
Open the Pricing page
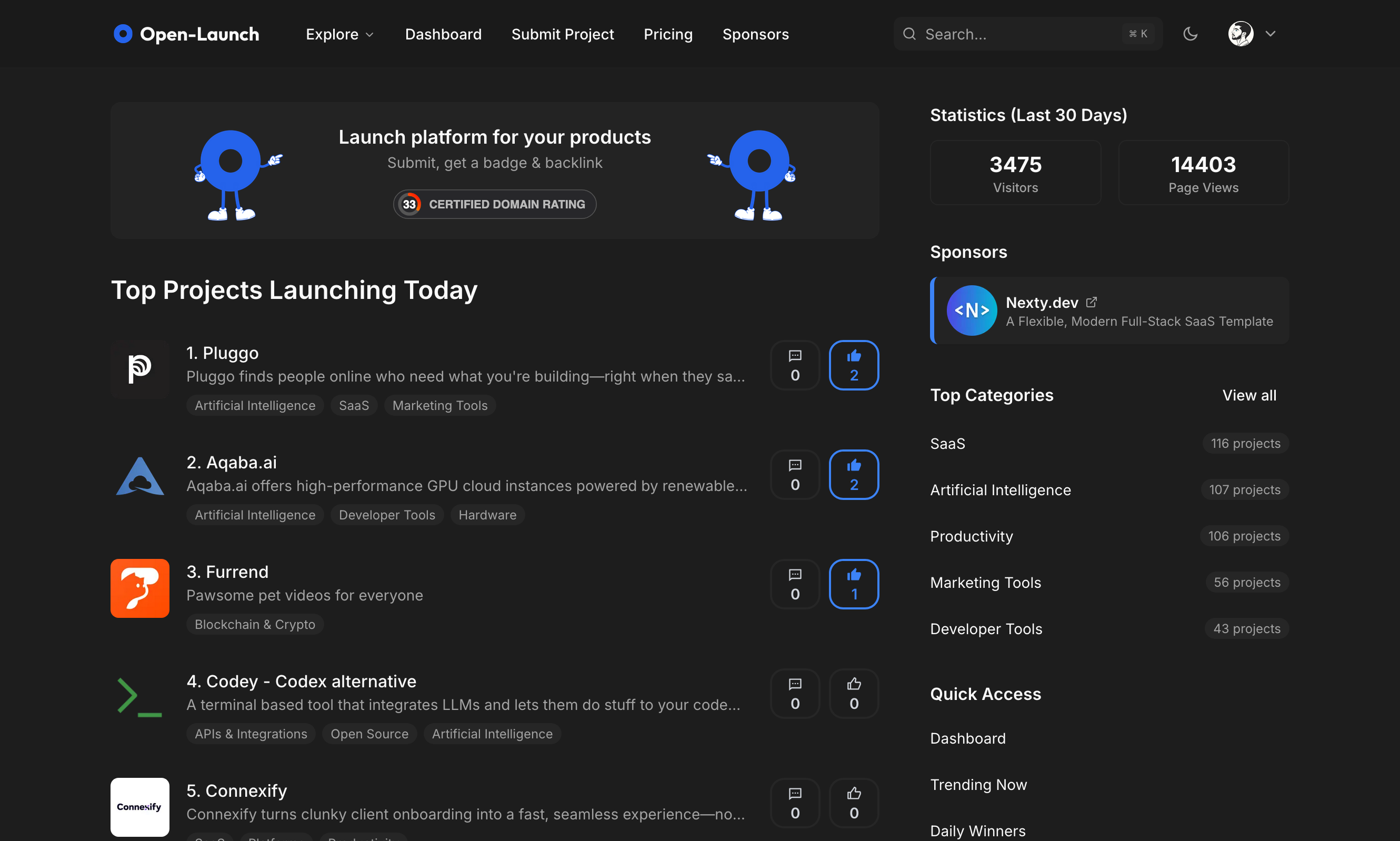coord(668,35)
